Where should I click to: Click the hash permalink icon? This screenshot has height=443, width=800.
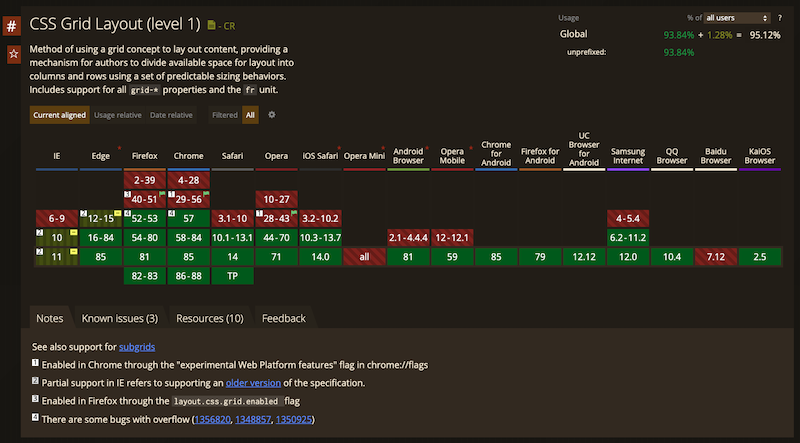coord(11,26)
